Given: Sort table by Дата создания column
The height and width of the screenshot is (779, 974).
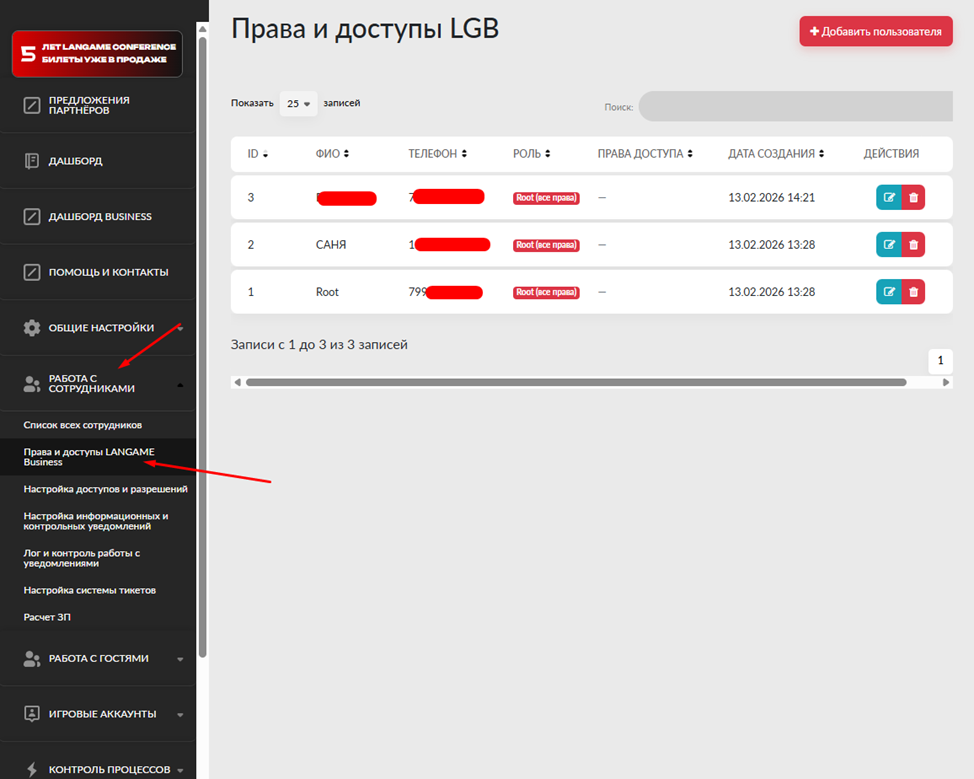Looking at the screenshot, I should 776,154.
